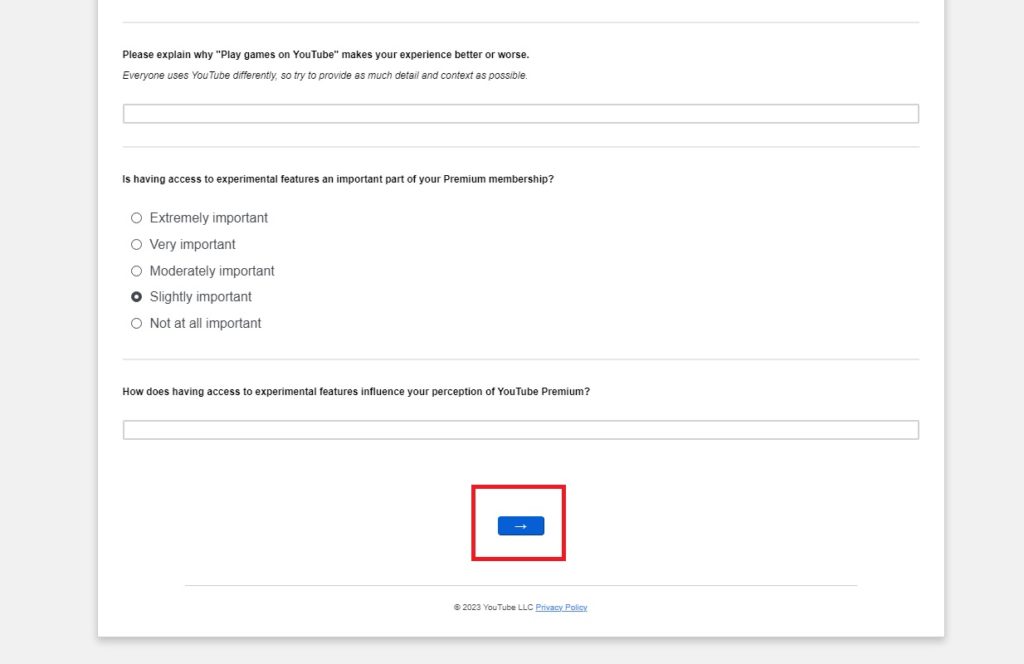The height and width of the screenshot is (664, 1024).
Task: Click the next arrow button
Action: (519, 525)
